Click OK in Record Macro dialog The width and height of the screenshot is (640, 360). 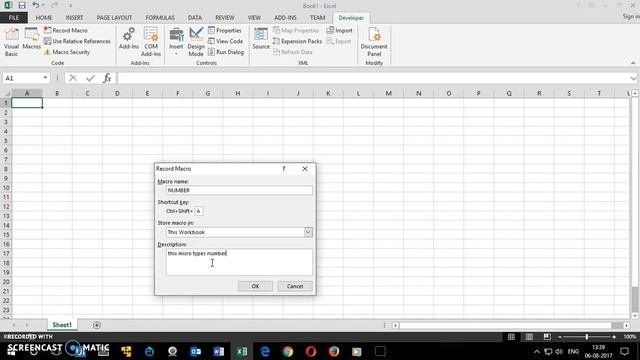tap(255, 286)
